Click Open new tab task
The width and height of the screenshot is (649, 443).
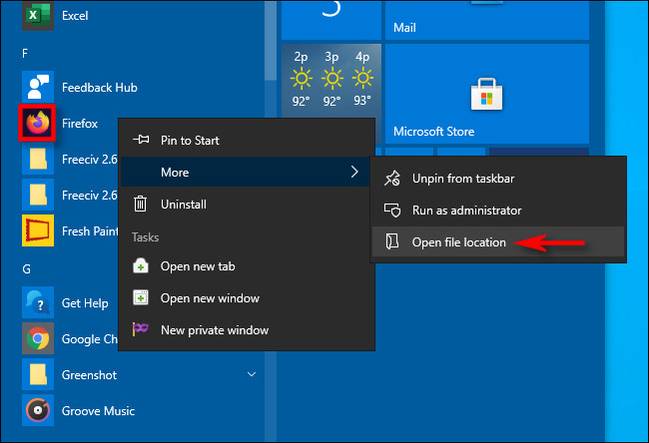(x=197, y=266)
